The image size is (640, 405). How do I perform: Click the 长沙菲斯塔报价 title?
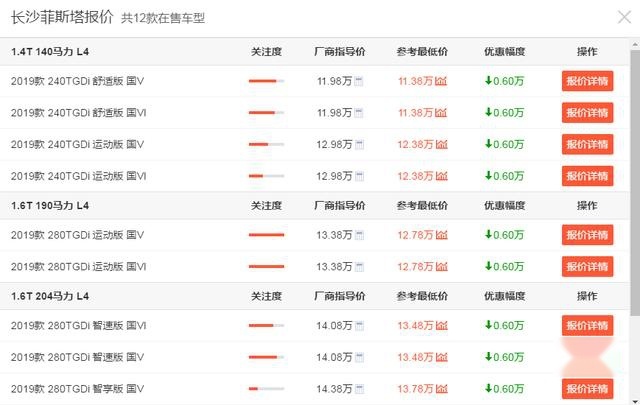62,17
